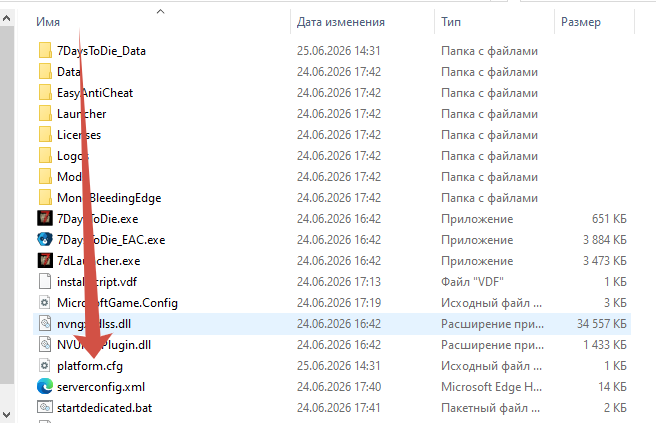This screenshot has width=656, height=441.
Task: Click the serverconfig.xml Edge icon
Action: 45,386
